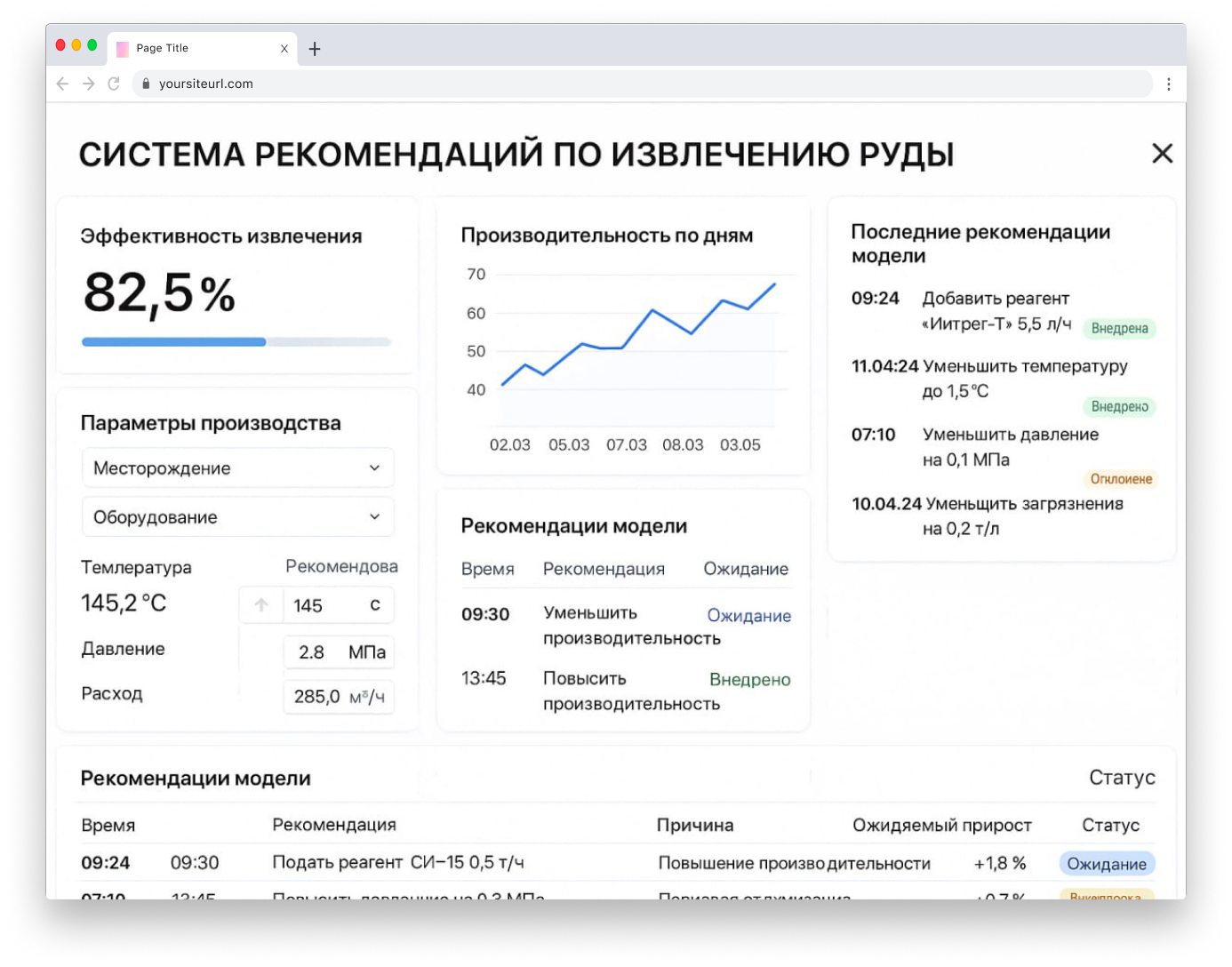Click the Причина column header

(x=695, y=825)
